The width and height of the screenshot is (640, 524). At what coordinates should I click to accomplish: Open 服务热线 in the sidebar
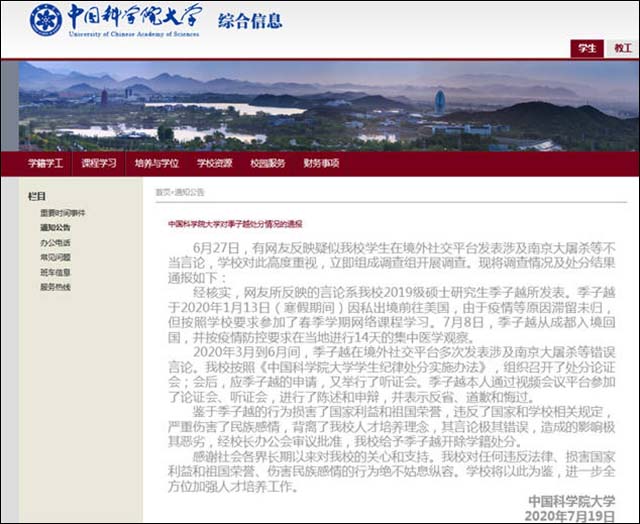pos(55,287)
